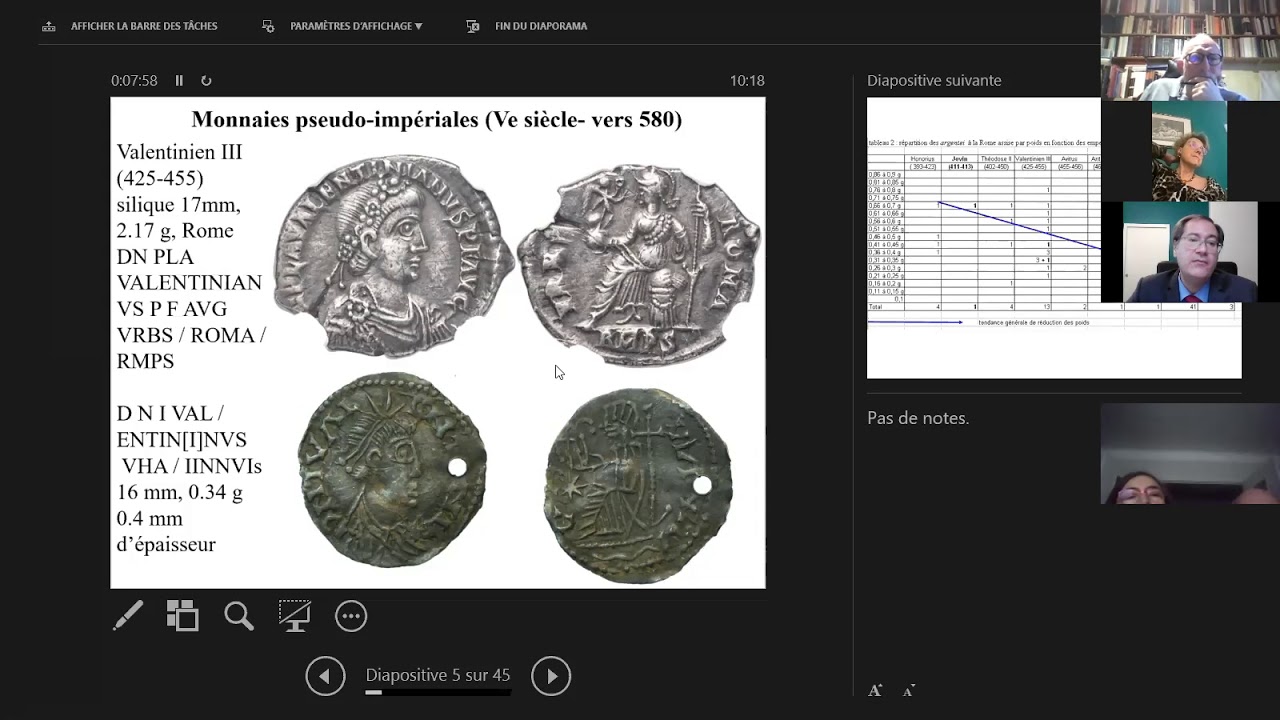Advance to next slide arrow
Screen dimensions: 1280x720
point(551,676)
